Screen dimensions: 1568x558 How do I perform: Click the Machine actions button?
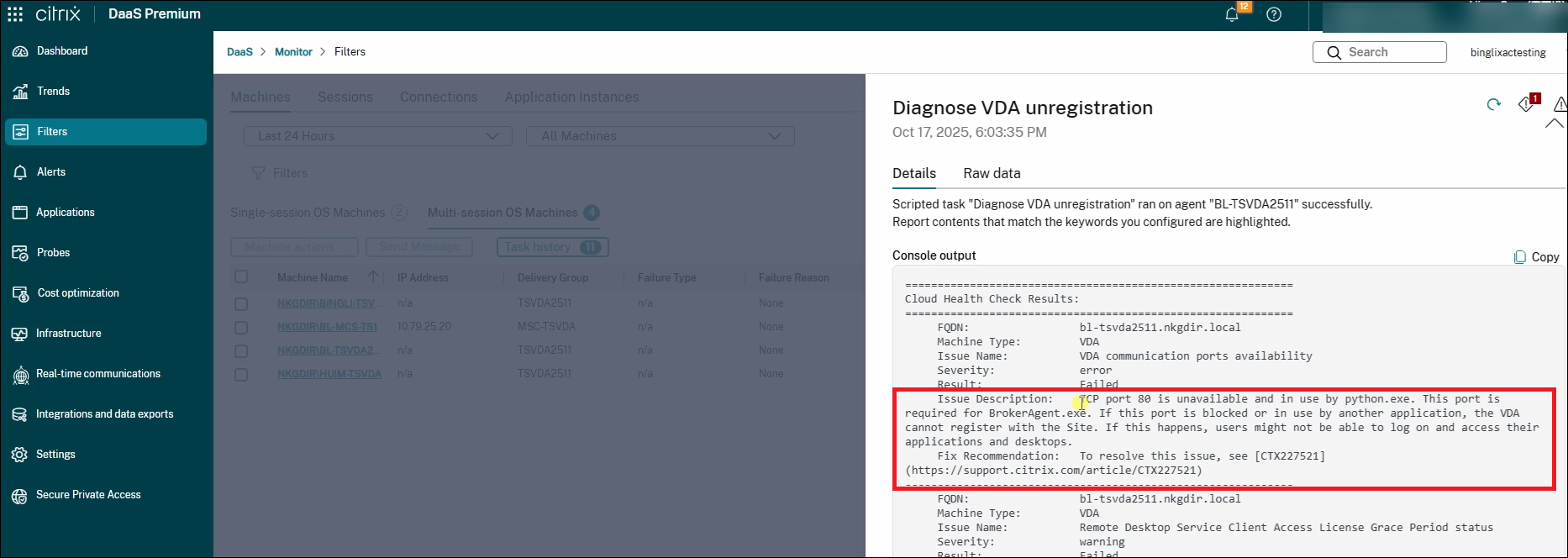click(x=295, y=247)
